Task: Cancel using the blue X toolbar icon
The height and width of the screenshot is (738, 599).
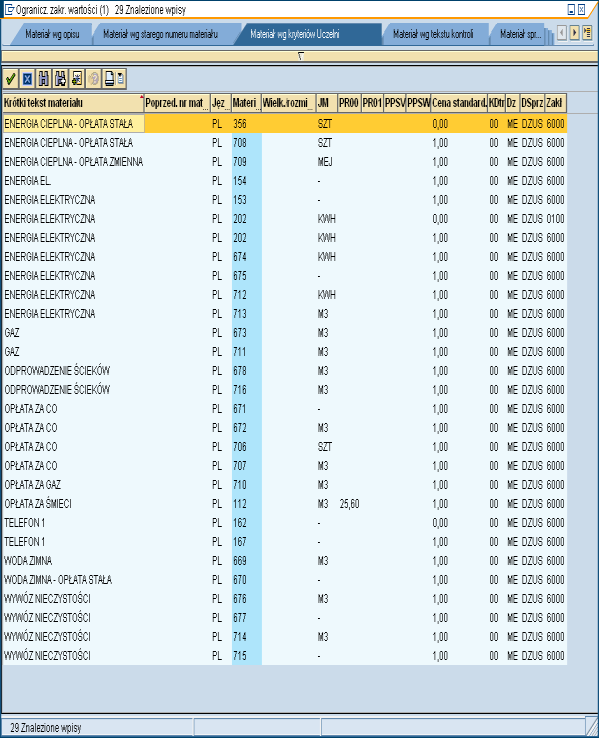Action: coord(27,79)
